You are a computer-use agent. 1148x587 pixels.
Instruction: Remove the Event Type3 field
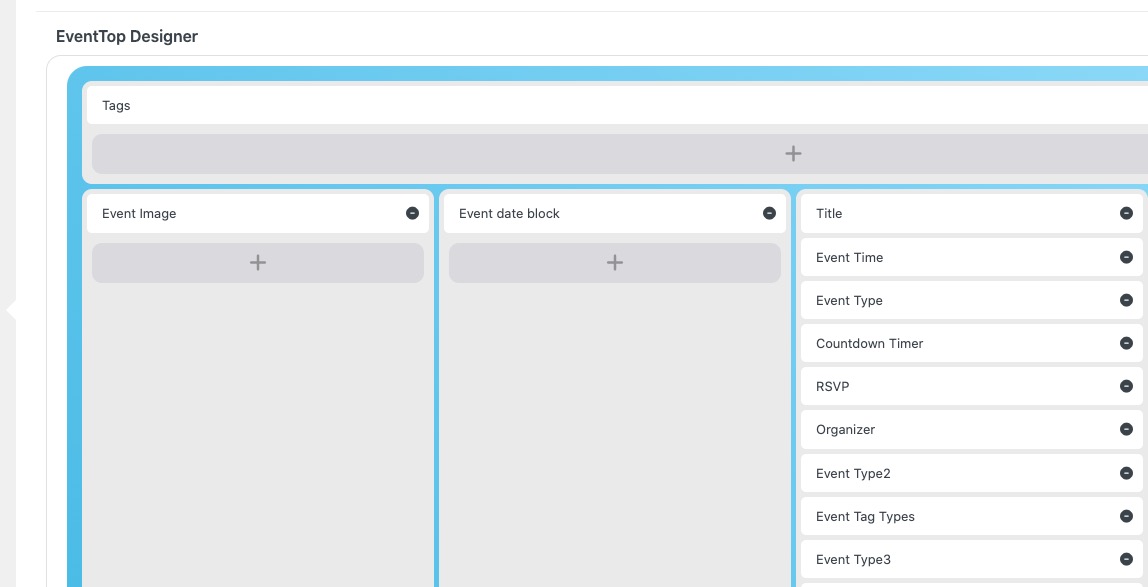tap(1126, 559)
